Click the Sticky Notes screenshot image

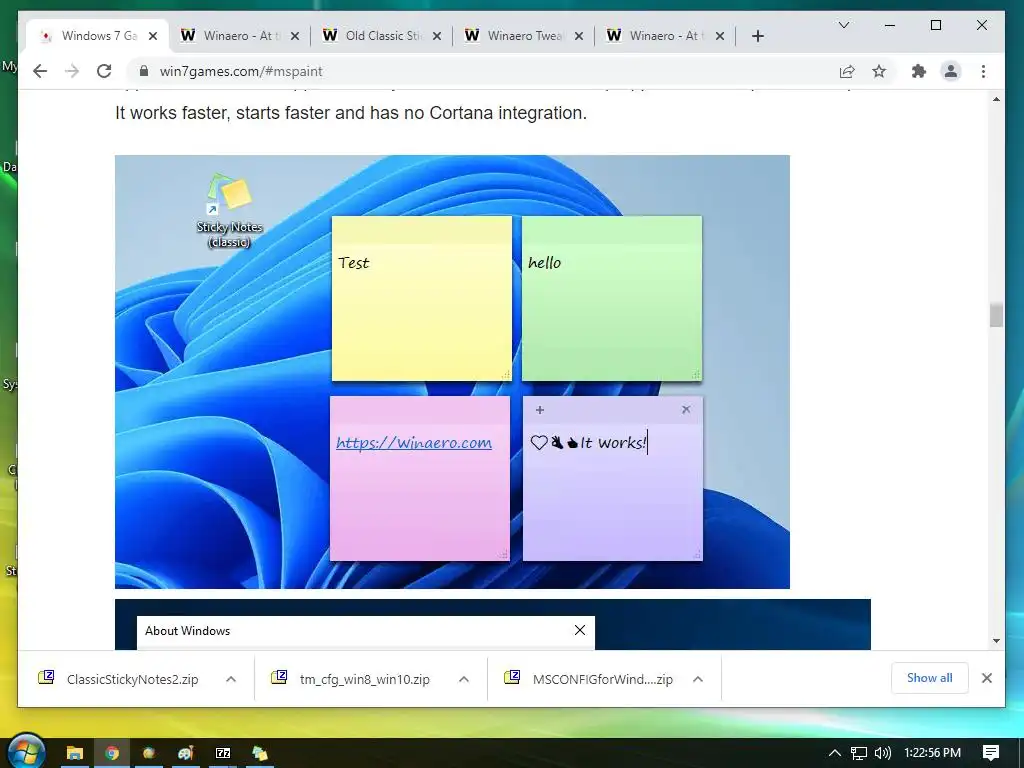pos(452,372)
